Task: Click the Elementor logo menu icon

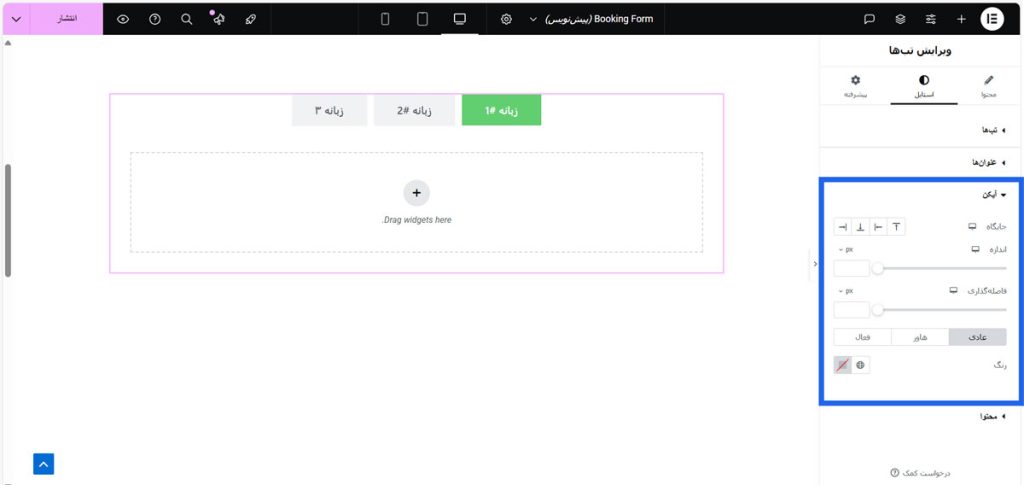Action: click(993, 19)
